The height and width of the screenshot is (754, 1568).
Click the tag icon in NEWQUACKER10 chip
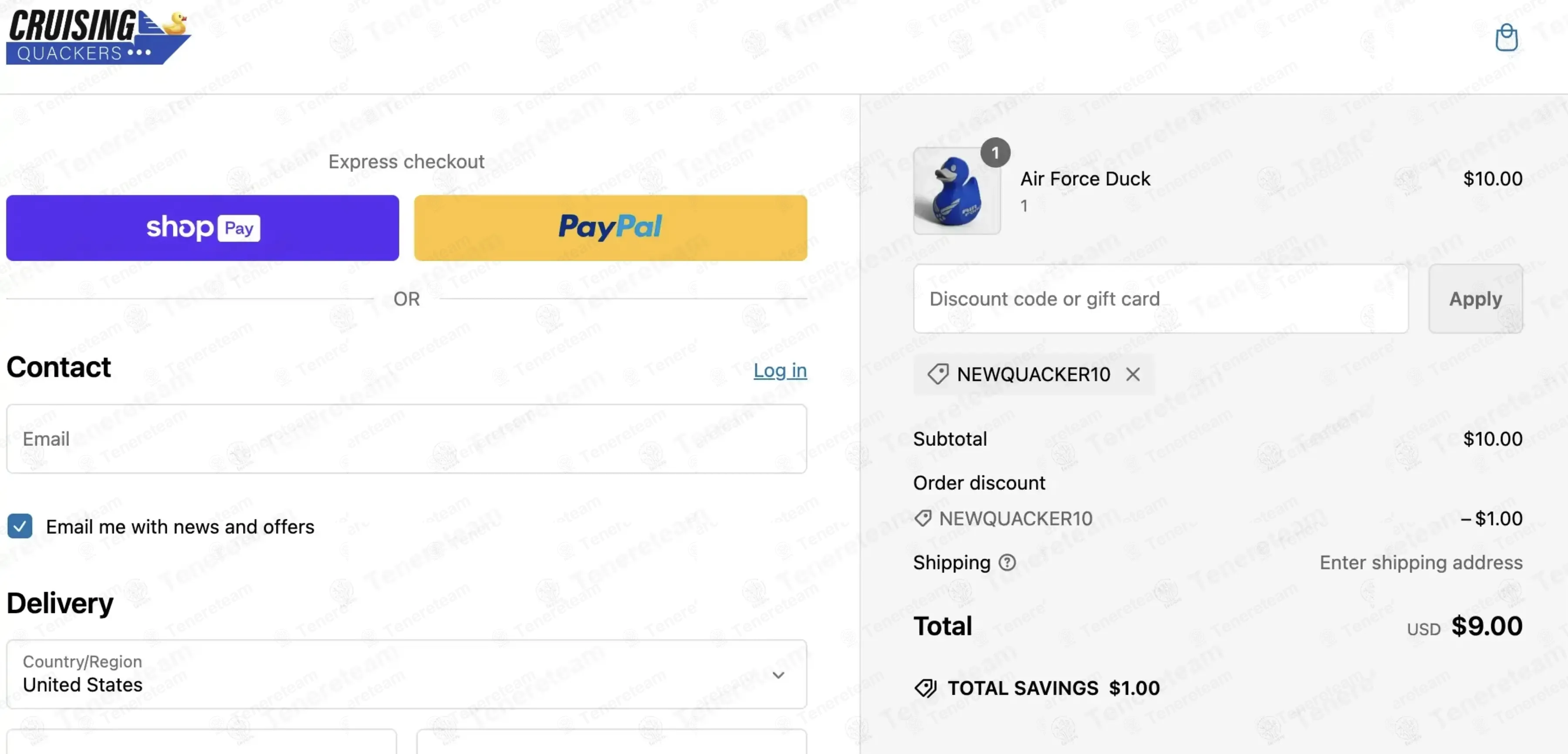pyautogui.click(x=938, y=374)
